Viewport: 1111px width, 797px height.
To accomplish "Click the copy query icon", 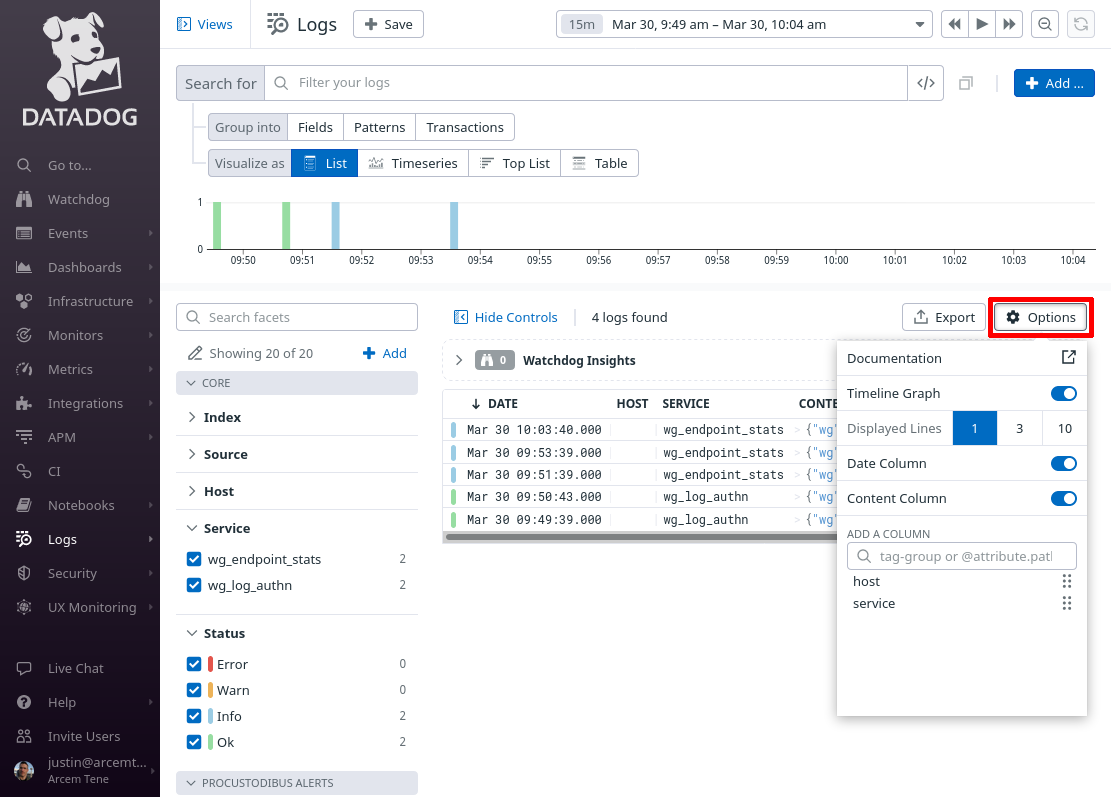I will pyautogui.click(x=965, y=84).
